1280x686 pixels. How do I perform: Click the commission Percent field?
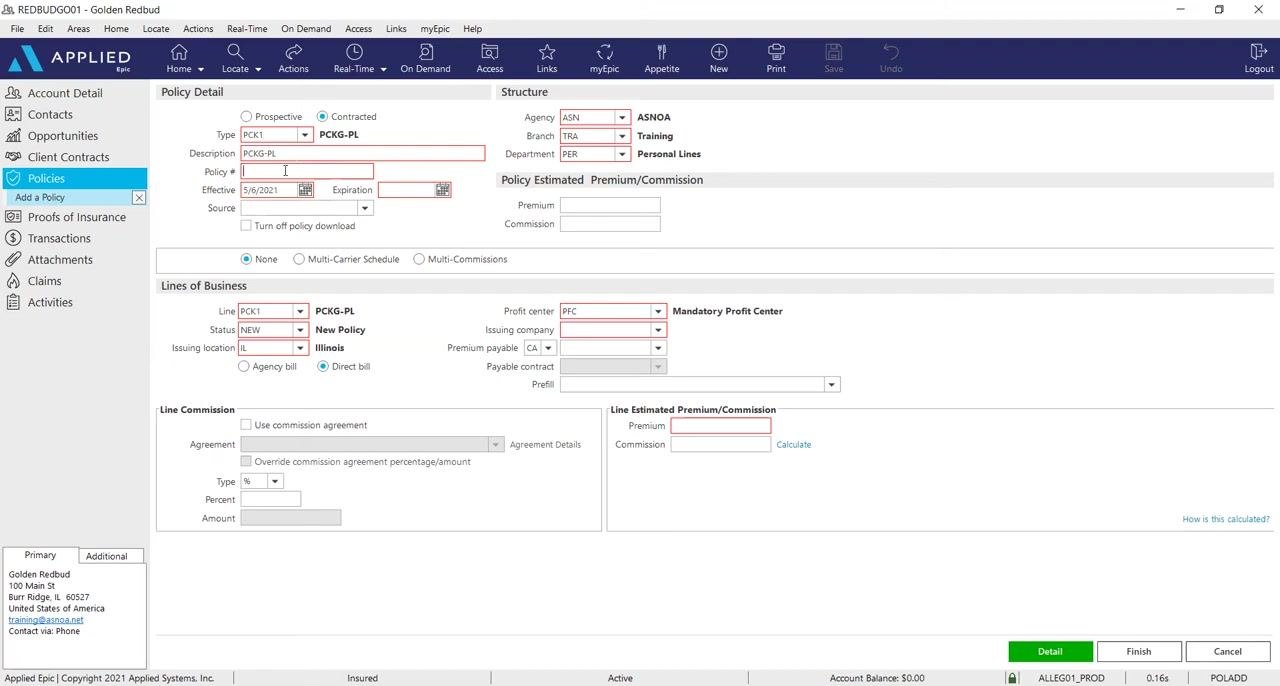[271, 499]
